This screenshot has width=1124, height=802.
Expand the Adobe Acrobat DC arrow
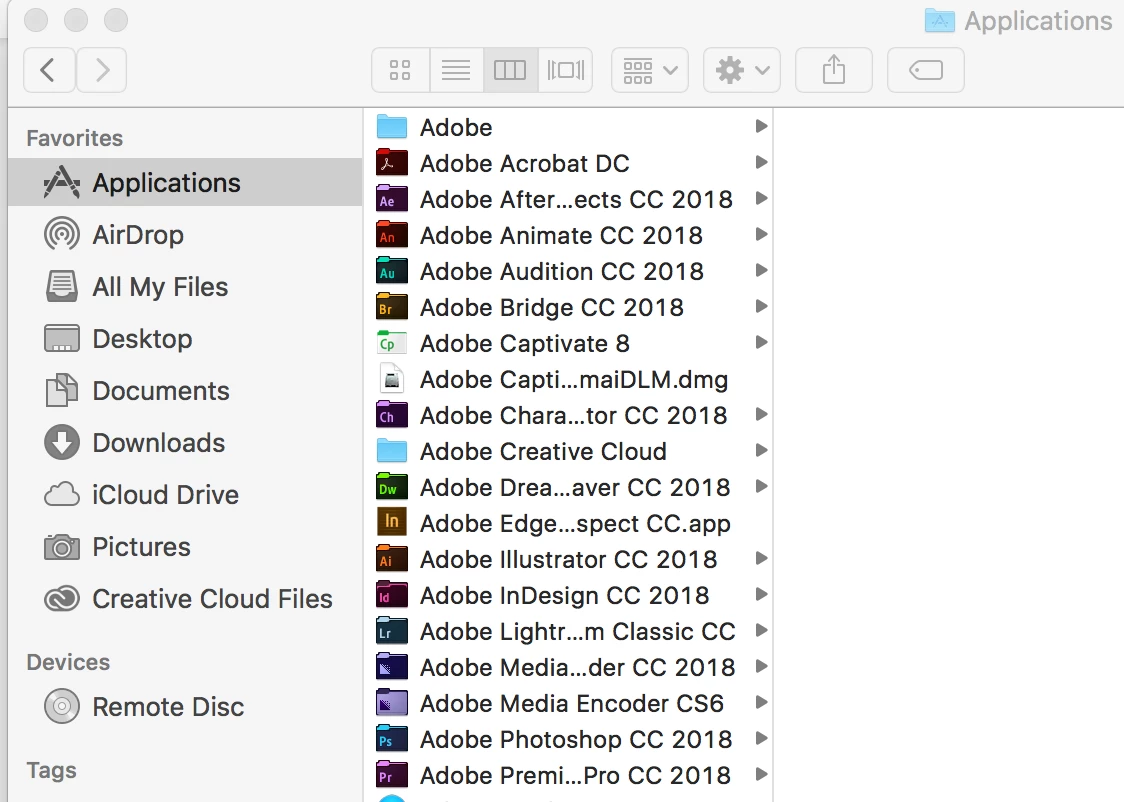click(761, 163)
